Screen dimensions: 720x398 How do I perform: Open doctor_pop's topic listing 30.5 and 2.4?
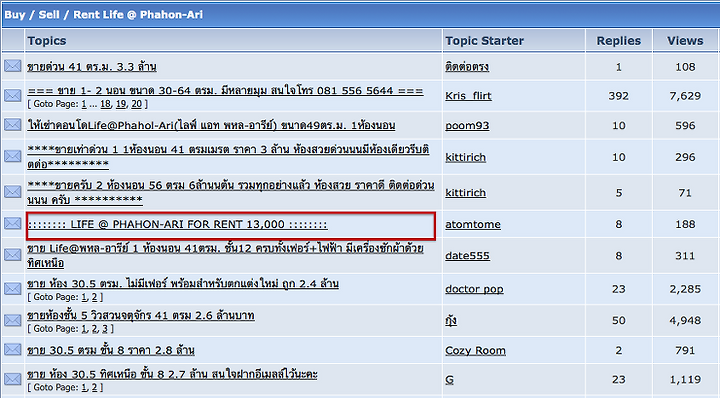183,284
